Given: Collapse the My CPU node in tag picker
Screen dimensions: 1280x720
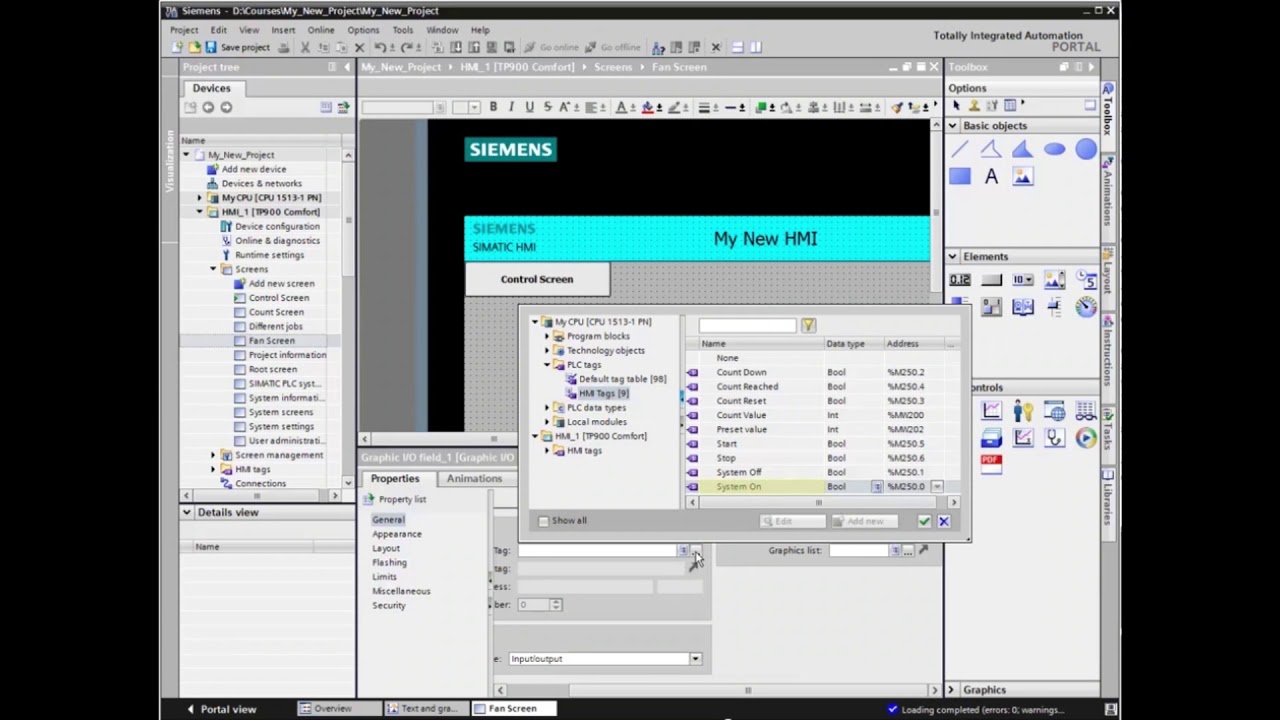Looking at the screenshot, I should (535, 322).
